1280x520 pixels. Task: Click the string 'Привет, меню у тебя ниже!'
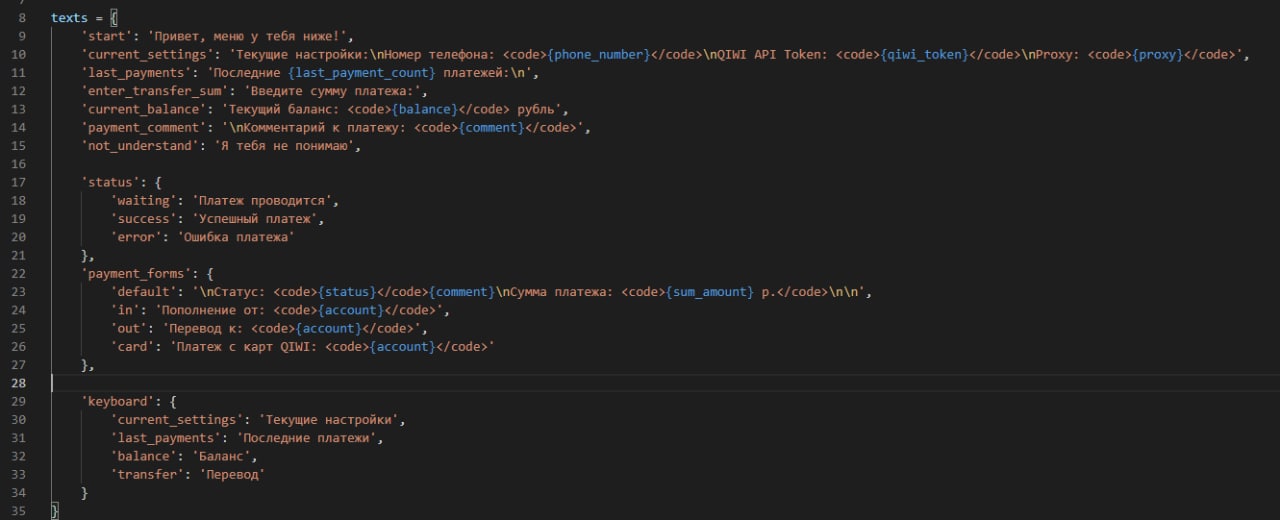click(x=246, y=36)
